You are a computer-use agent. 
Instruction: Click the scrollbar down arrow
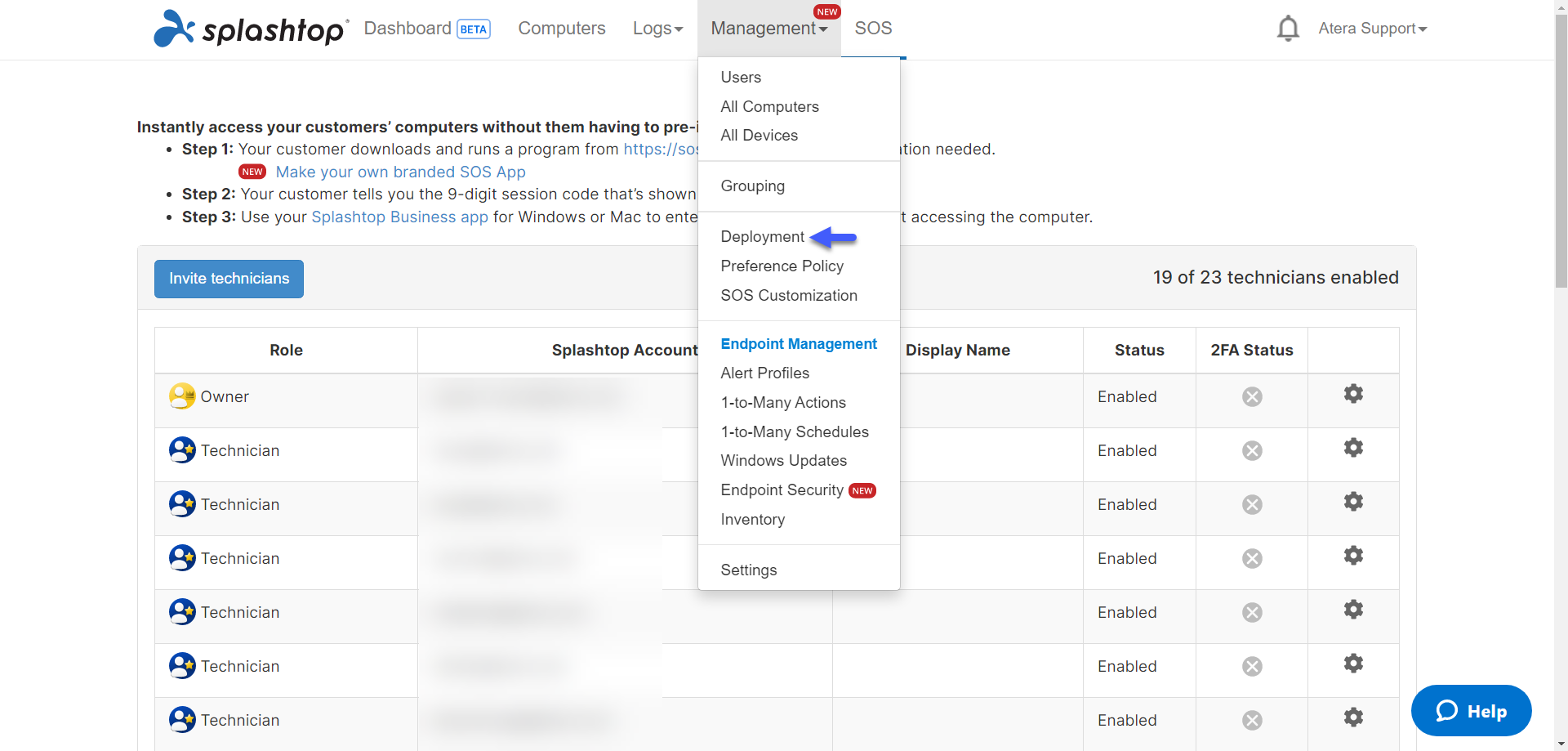(1561, 744)
